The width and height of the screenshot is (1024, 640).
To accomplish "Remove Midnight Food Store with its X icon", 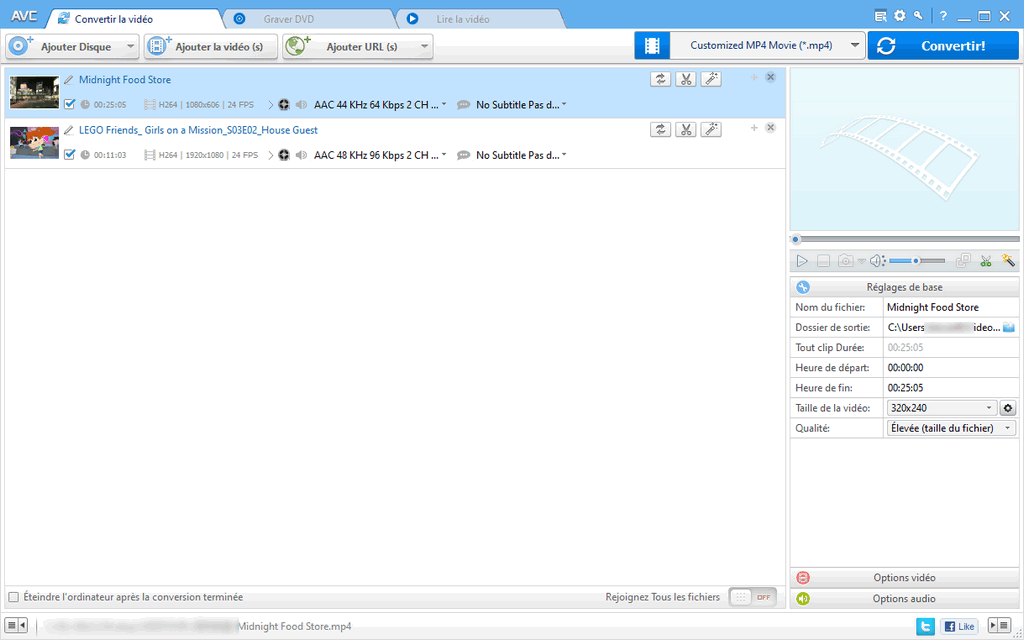I will pyautogui.click(x=771, y=77).
